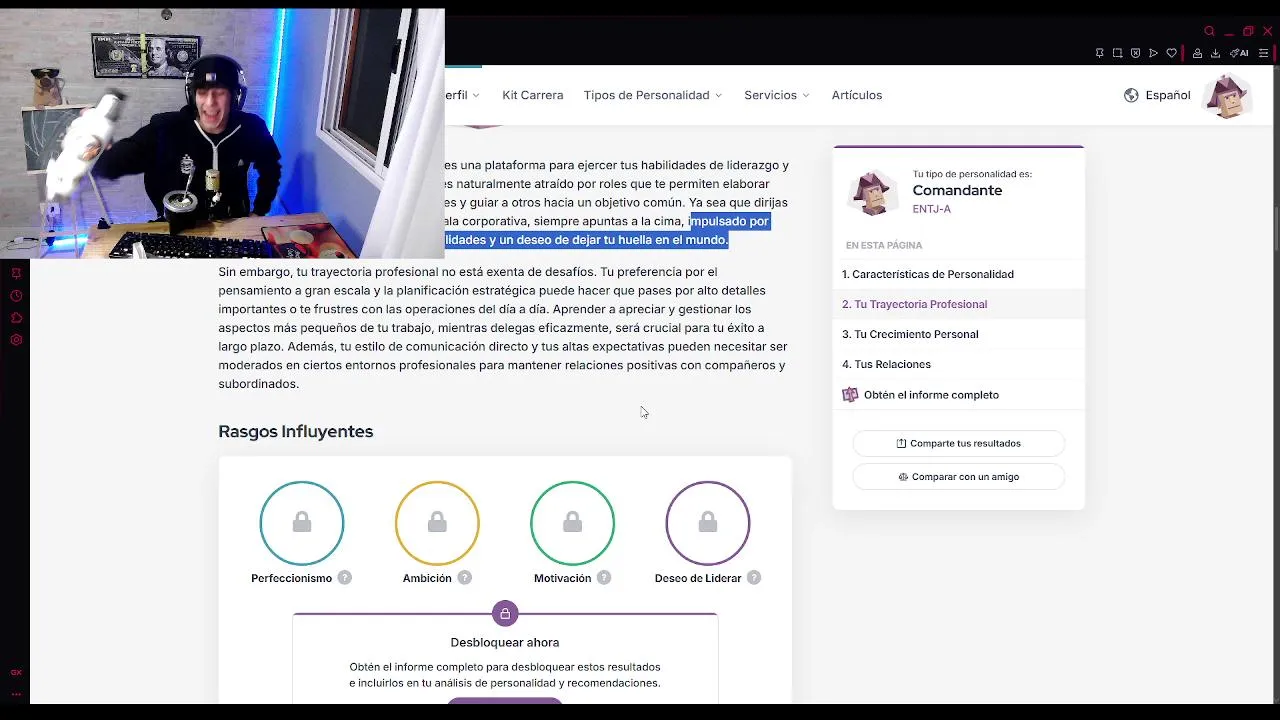
Task: Open extensions cube icon in left sidebar
Action: point(16,318)
